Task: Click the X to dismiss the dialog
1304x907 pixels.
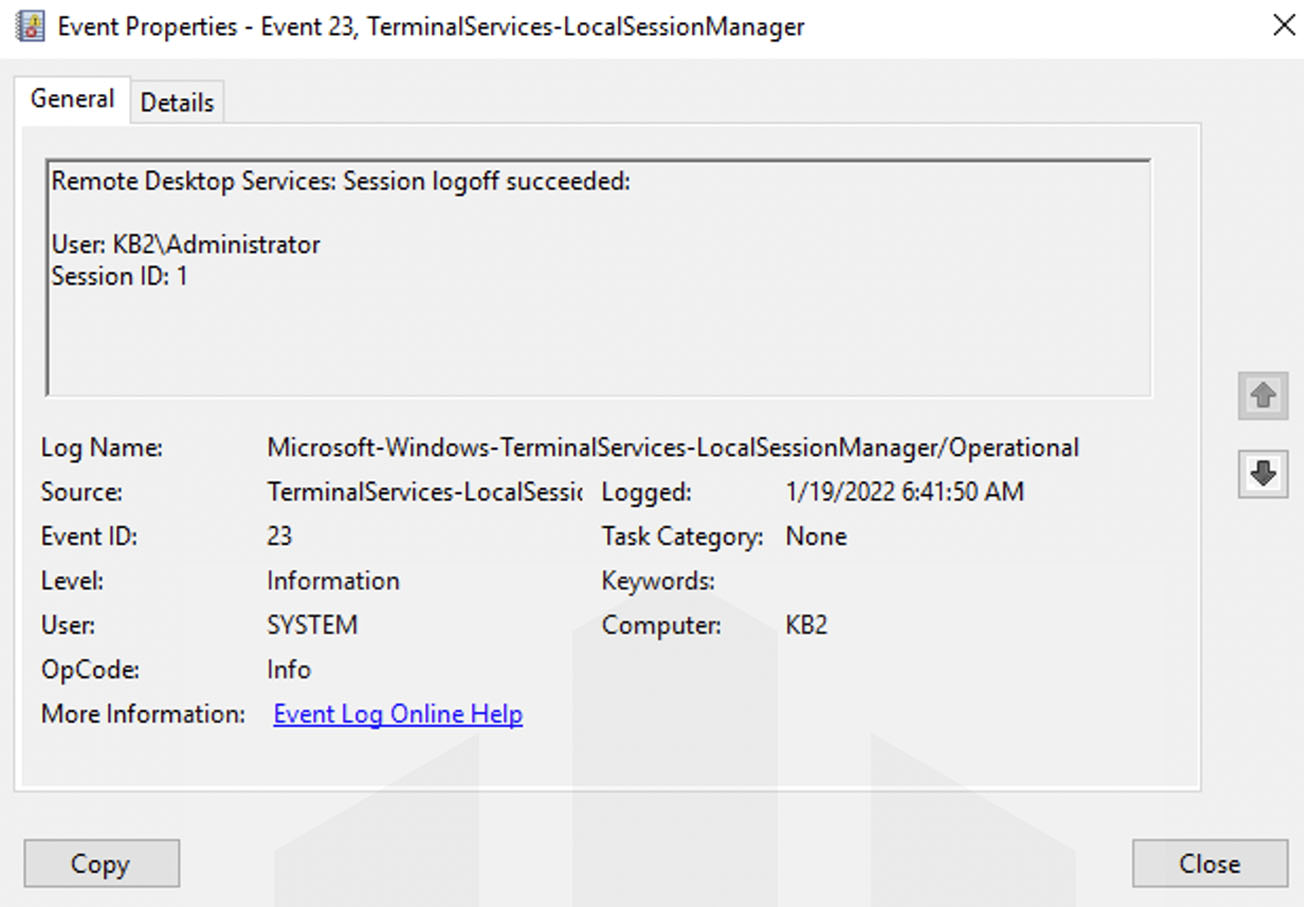Action: pyautogui.click(x=1284, y=25)
